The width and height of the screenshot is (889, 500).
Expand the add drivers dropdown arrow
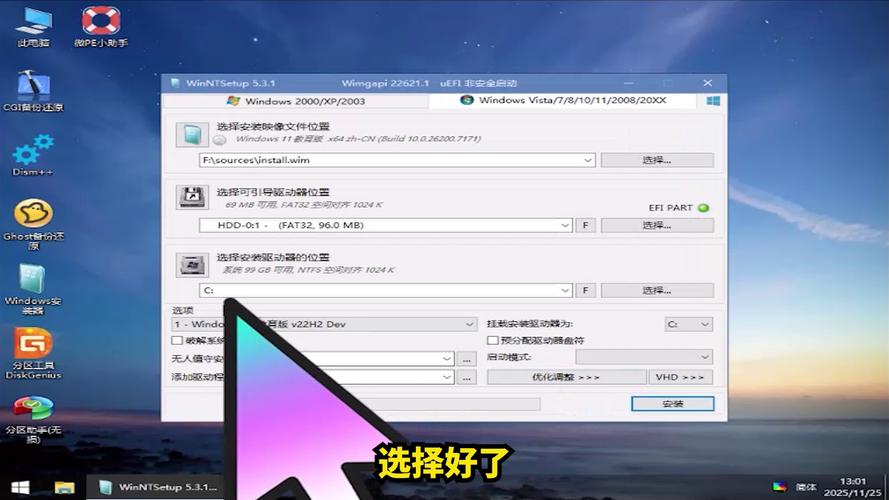click(447, 377)
